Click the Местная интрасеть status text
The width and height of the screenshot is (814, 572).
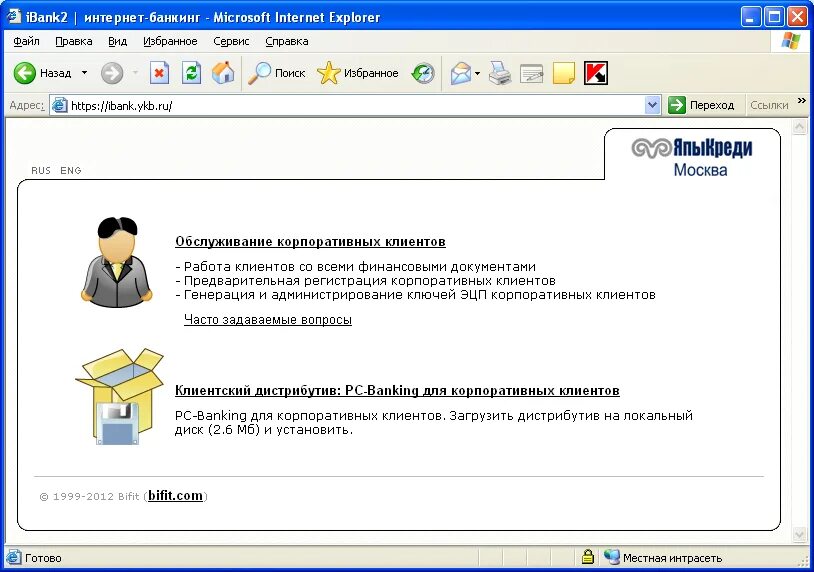point(672,558)
